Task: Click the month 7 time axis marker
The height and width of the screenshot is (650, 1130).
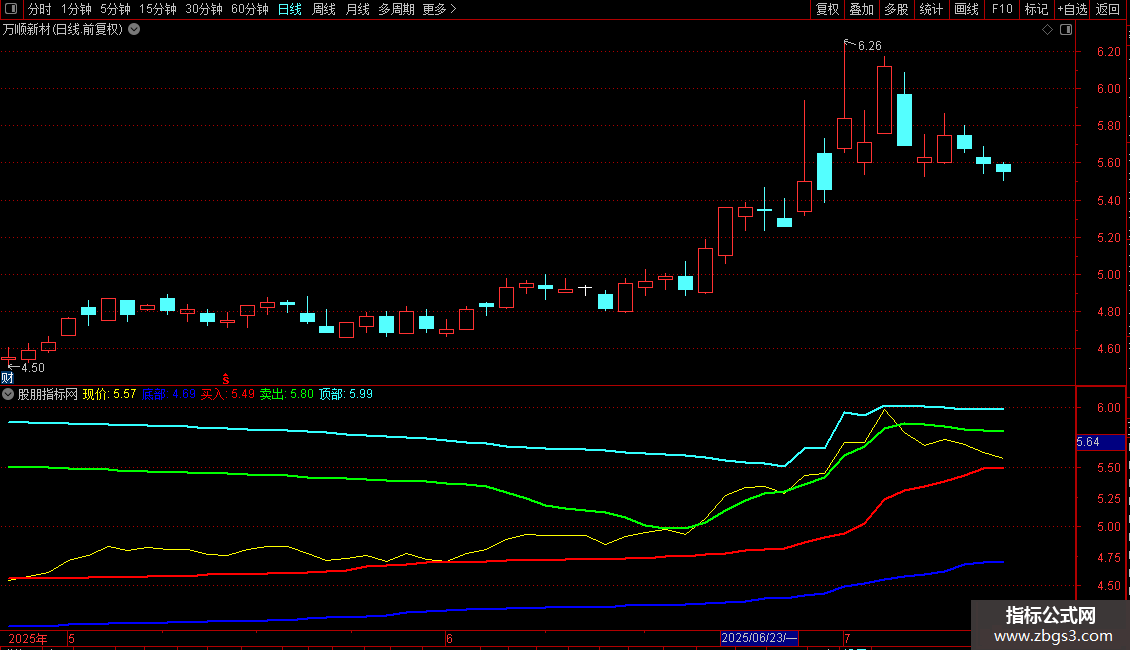Action: 848,638
